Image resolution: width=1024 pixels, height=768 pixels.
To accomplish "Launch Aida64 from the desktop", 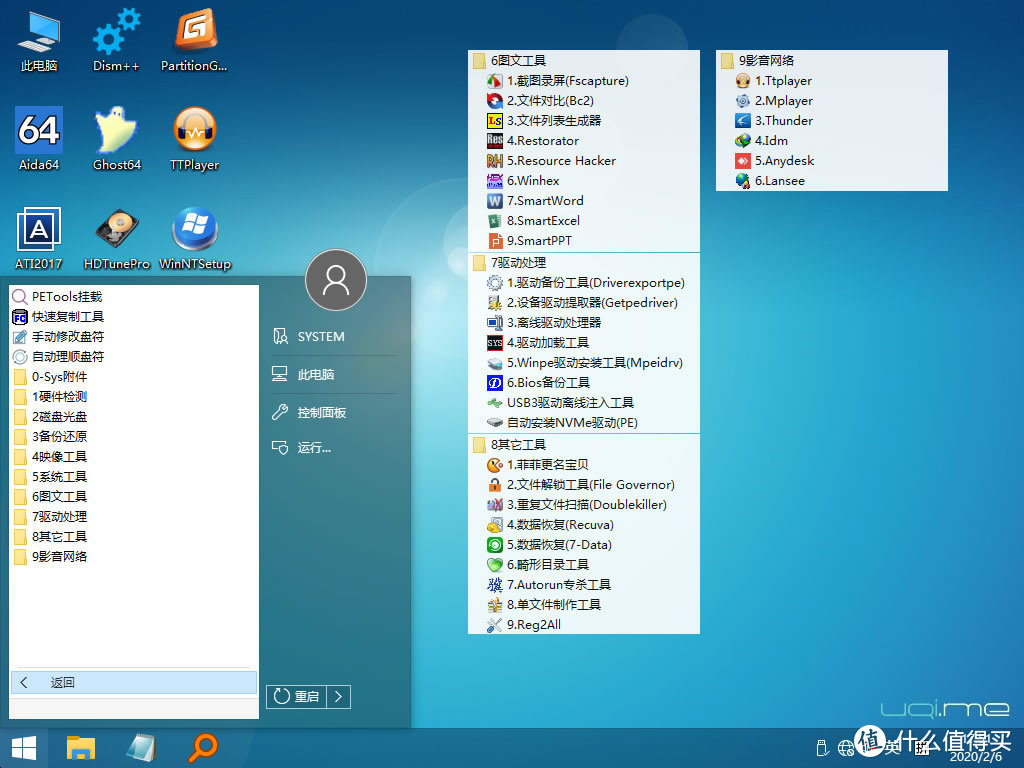I will [x=39, y=139].
